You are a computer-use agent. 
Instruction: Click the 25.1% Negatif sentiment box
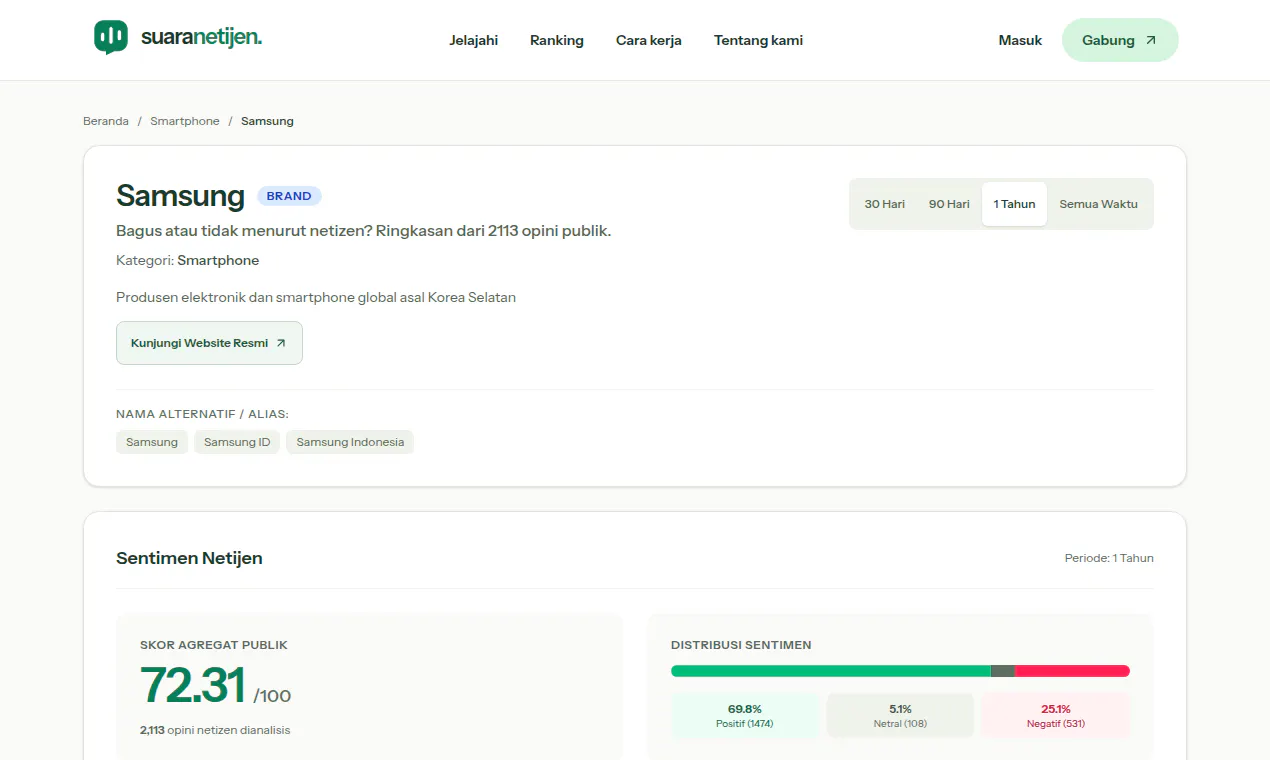tap(1056, 716)
